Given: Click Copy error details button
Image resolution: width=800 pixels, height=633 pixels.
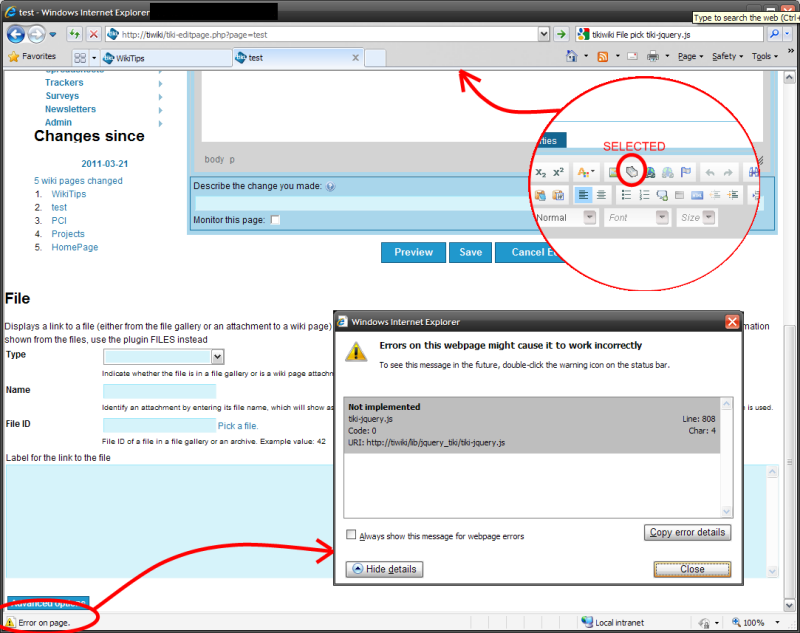Looking at the screenshot, I should click(687, 532).
